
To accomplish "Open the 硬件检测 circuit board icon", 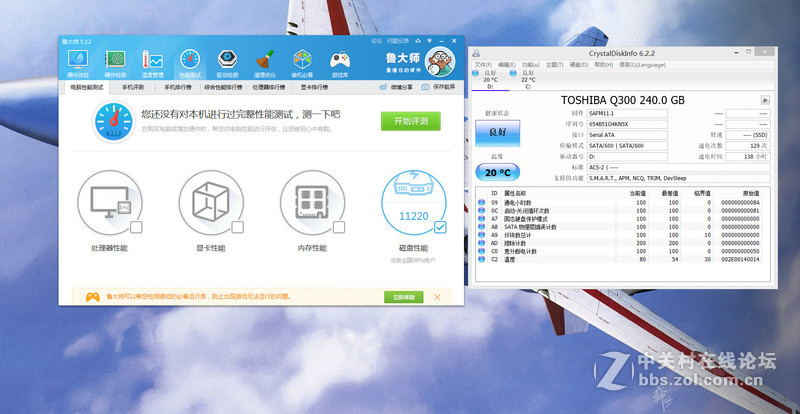I will coord(115,60).
